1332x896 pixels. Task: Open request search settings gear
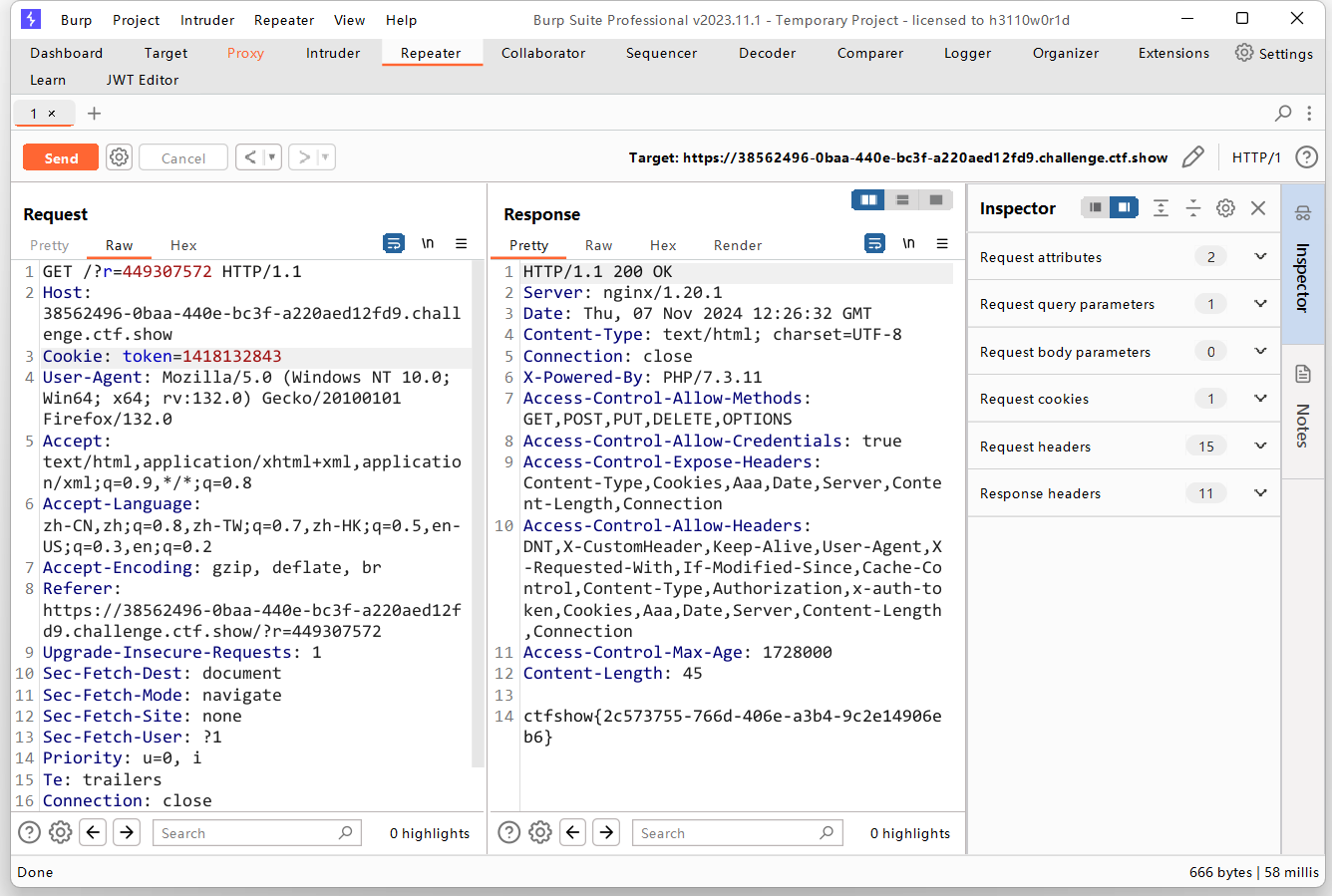pos(61,832)
